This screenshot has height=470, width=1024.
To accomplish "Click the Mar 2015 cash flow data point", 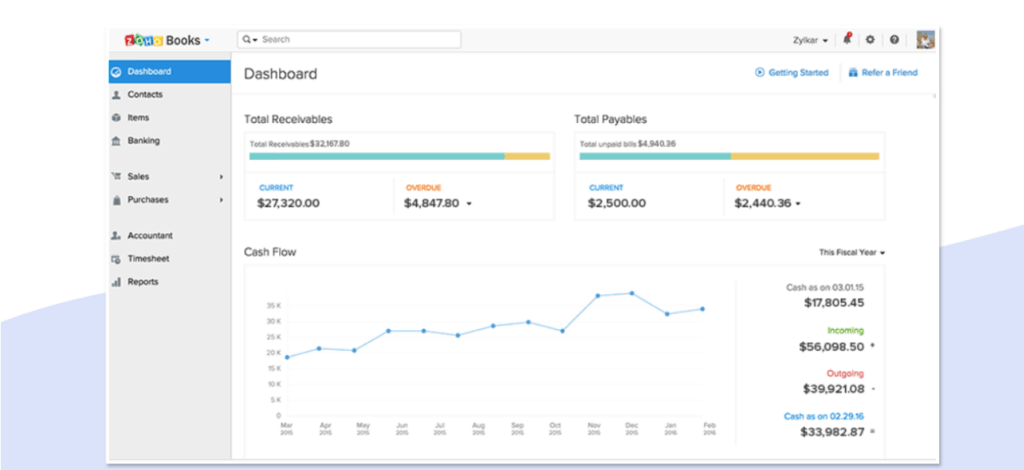I will 287,357.
